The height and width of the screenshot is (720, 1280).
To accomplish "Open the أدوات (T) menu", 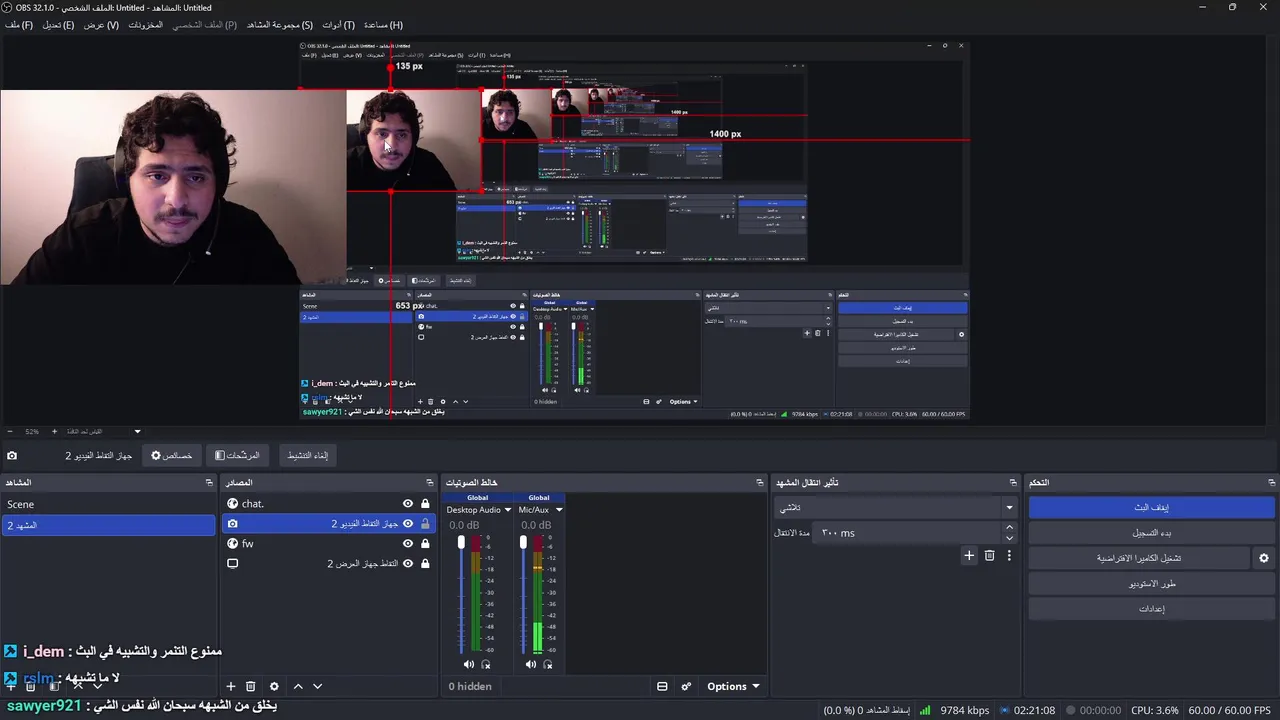I will (338, 25).
